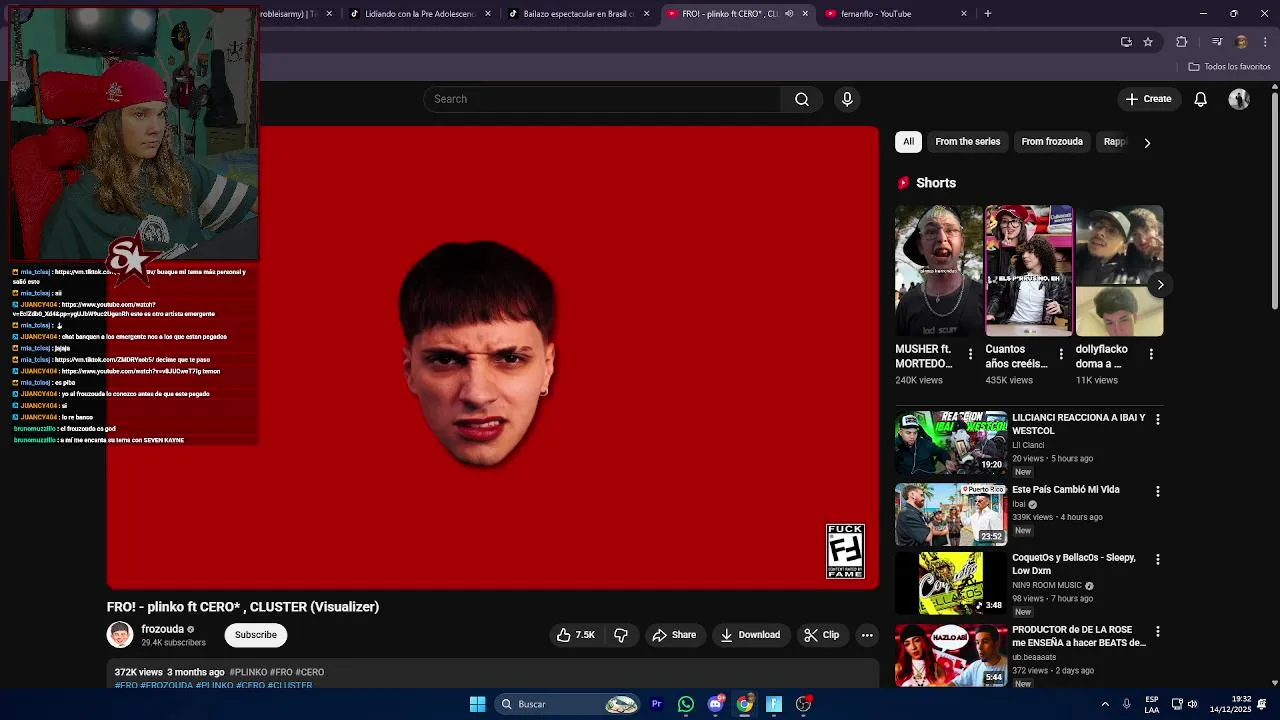Switch to Lidiando con la Pre Adolescencia tab

coord(420,14)
